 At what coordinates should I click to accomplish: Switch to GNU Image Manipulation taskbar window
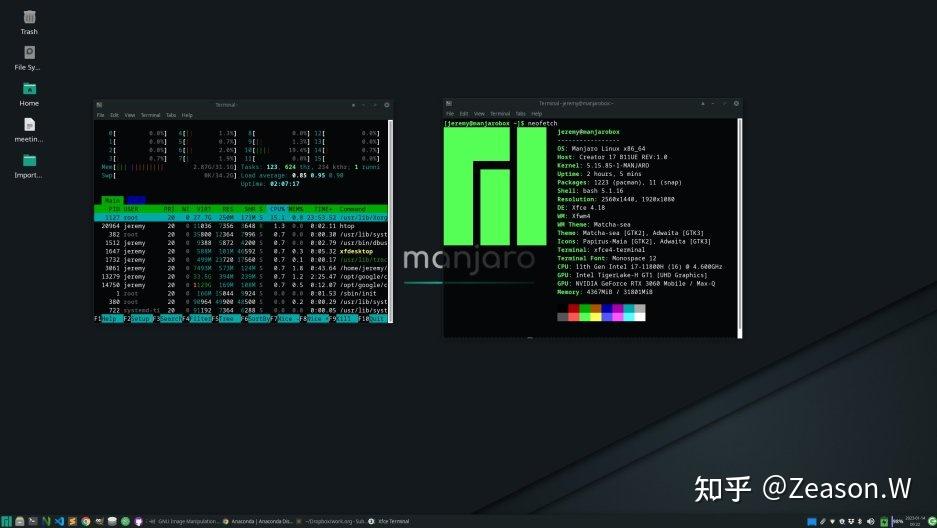184,521
